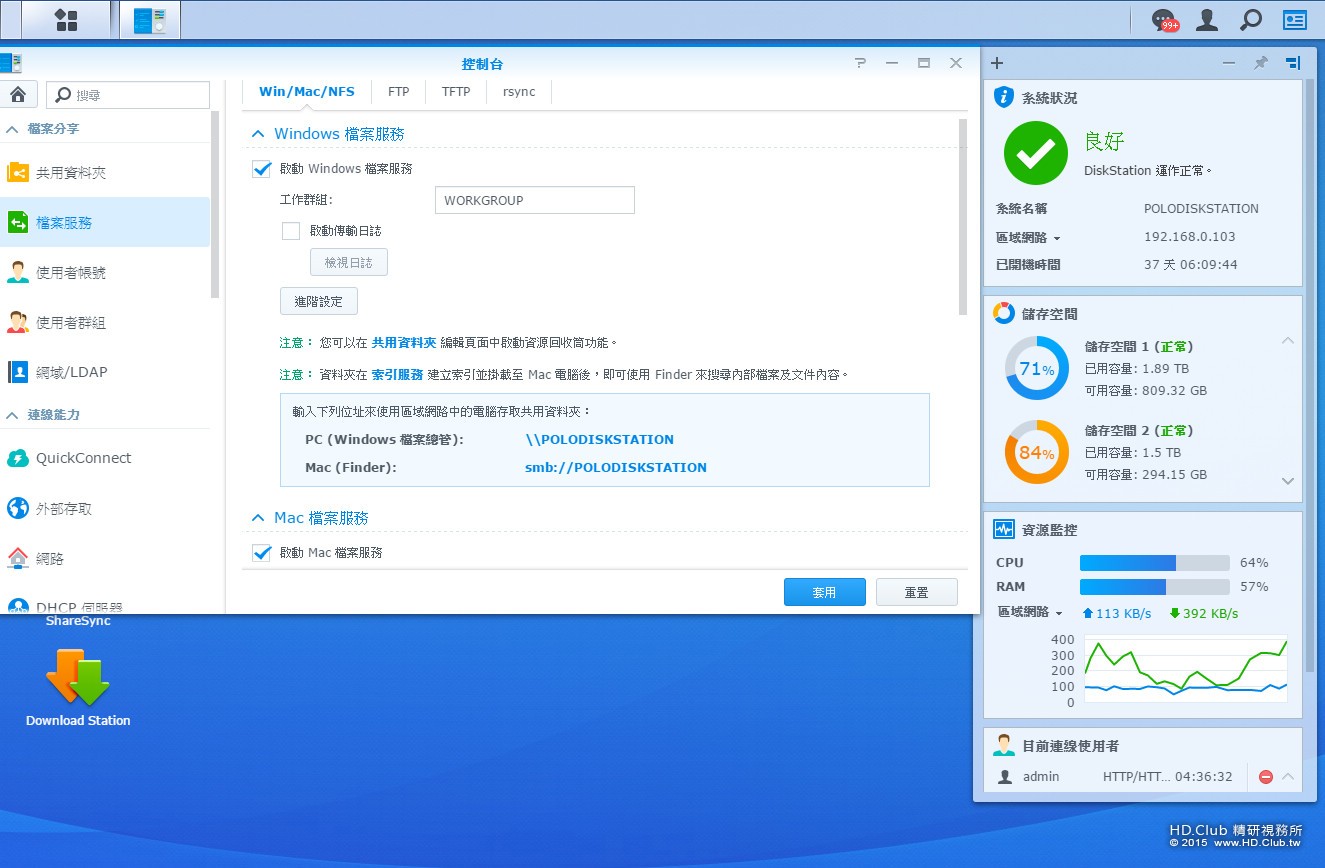The width and height of the screenshot is (1325, 868).
Task: Click the 工作群組 WORKGROUP input field
Action: click(x=535, y=200)
